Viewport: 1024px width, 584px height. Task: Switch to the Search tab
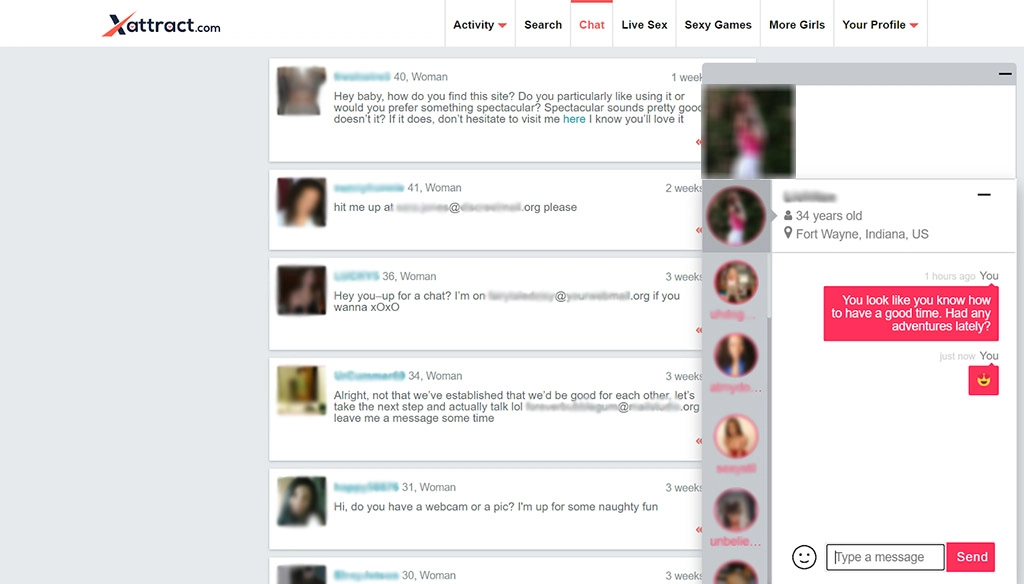click(543, 23)
